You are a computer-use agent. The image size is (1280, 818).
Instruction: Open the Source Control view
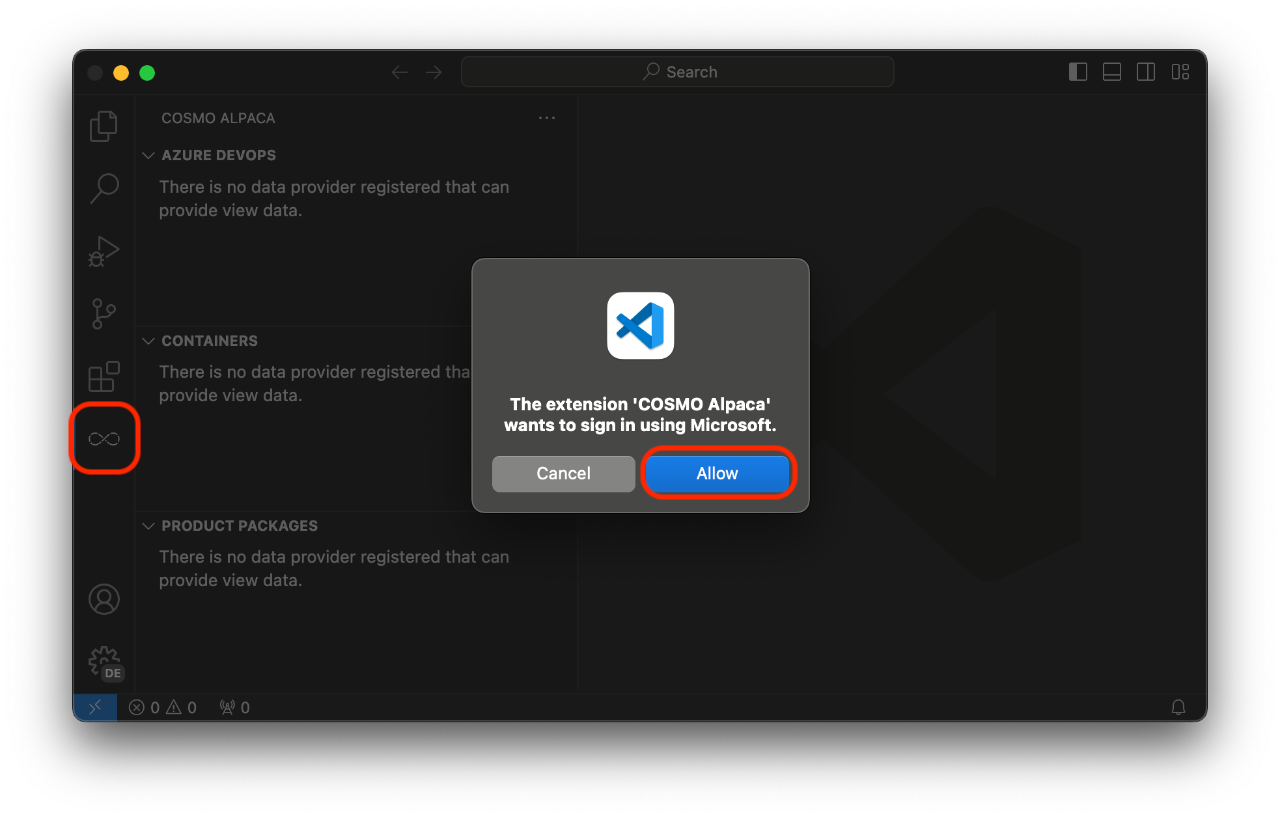click(103, 313)
